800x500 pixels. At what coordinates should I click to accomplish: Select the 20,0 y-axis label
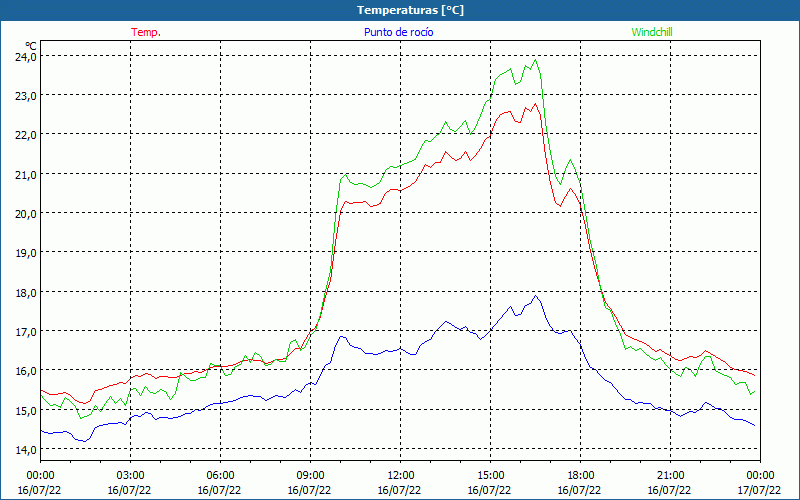point(25,213)
